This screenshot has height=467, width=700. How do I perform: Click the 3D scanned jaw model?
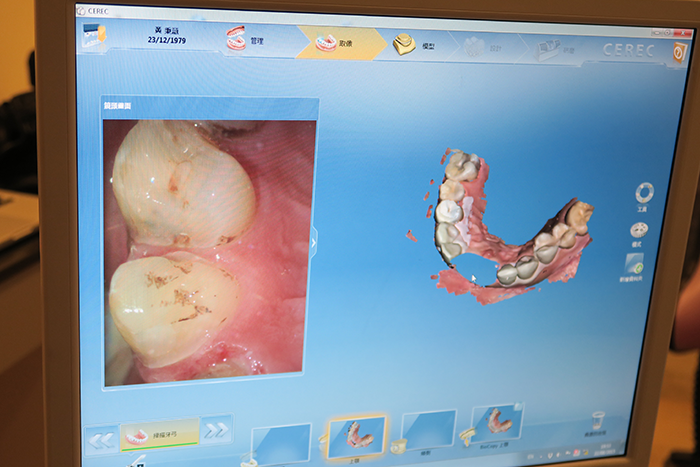point(504,228)
